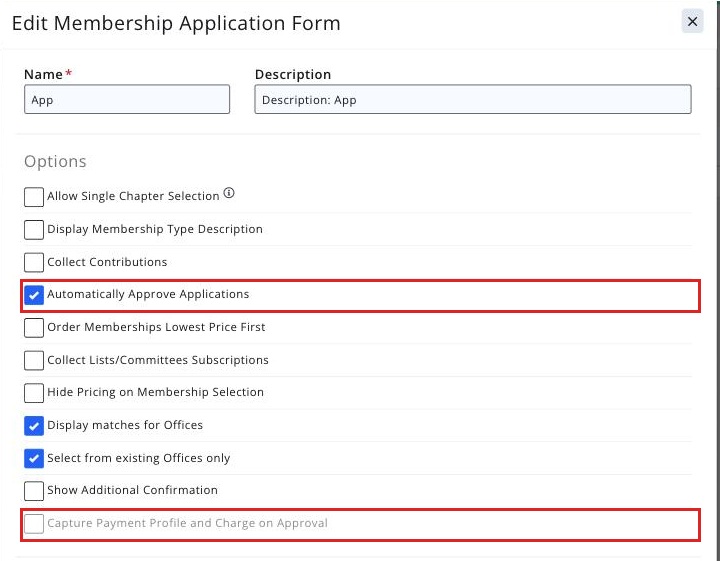The height and width of the screenshot is (561, 720).
Task: Click the Automatically Approve Applications label text
Action: tap(148, 294)
